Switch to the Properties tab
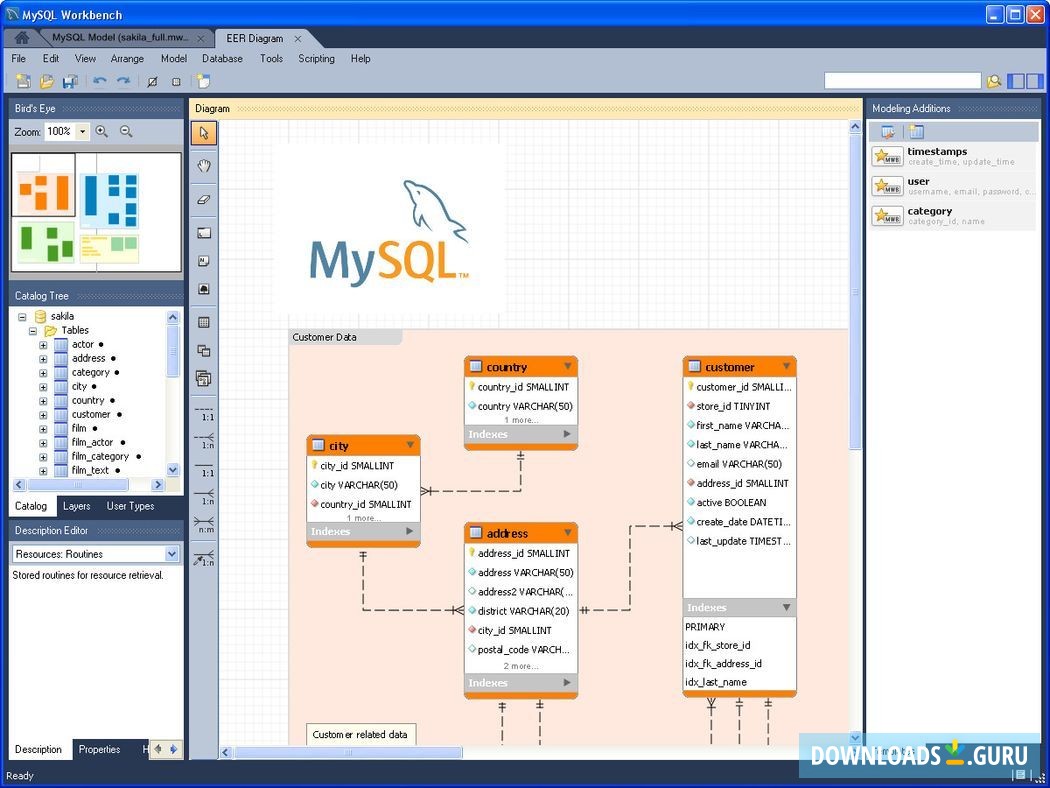This screenshot has height=788, width=1050. pyautogui.click(x=99, y=749)
